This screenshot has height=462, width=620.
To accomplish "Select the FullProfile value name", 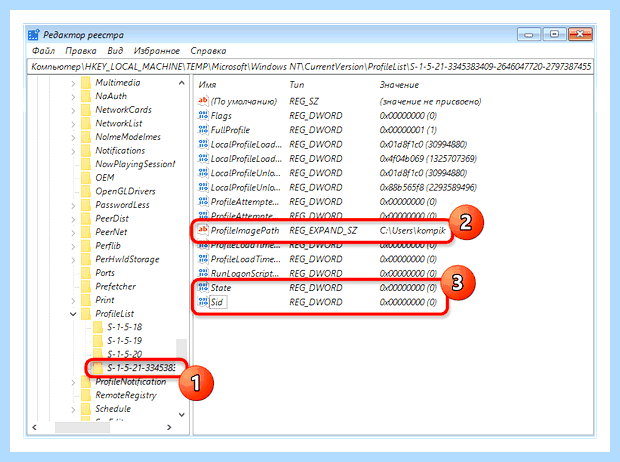I will pos(230,130).
